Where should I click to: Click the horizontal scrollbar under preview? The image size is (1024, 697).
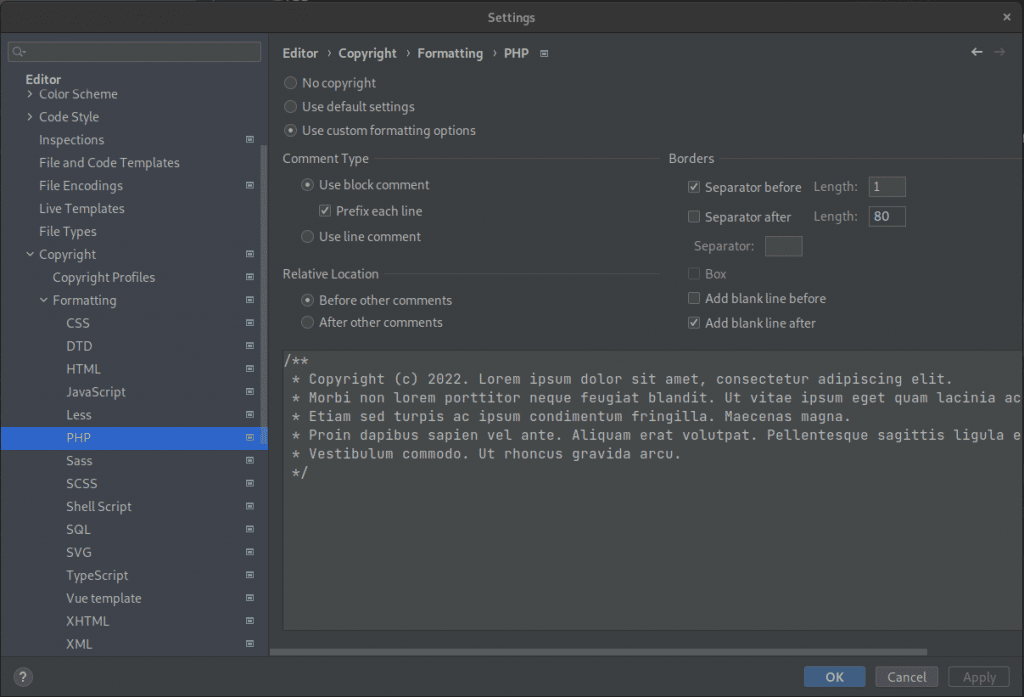(598, 652)
